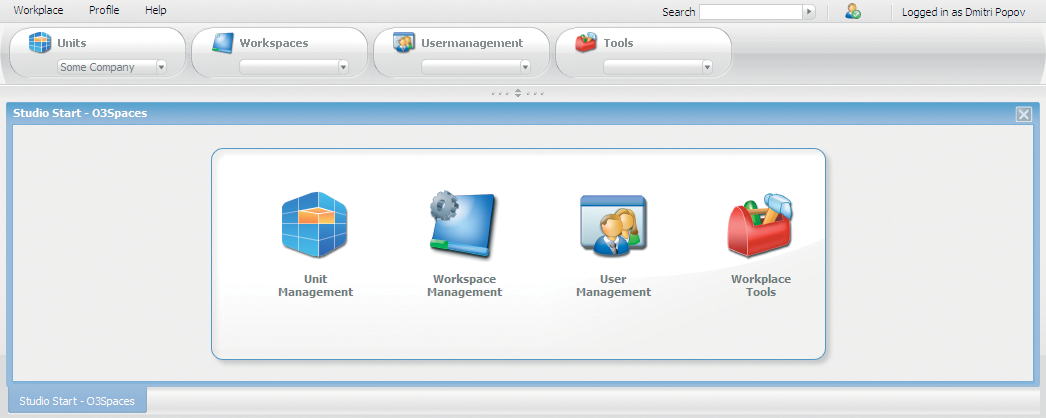1046x418 pixels.
Task: Expand the Usermanagement dropdown
Action: (x=525, y=67)
